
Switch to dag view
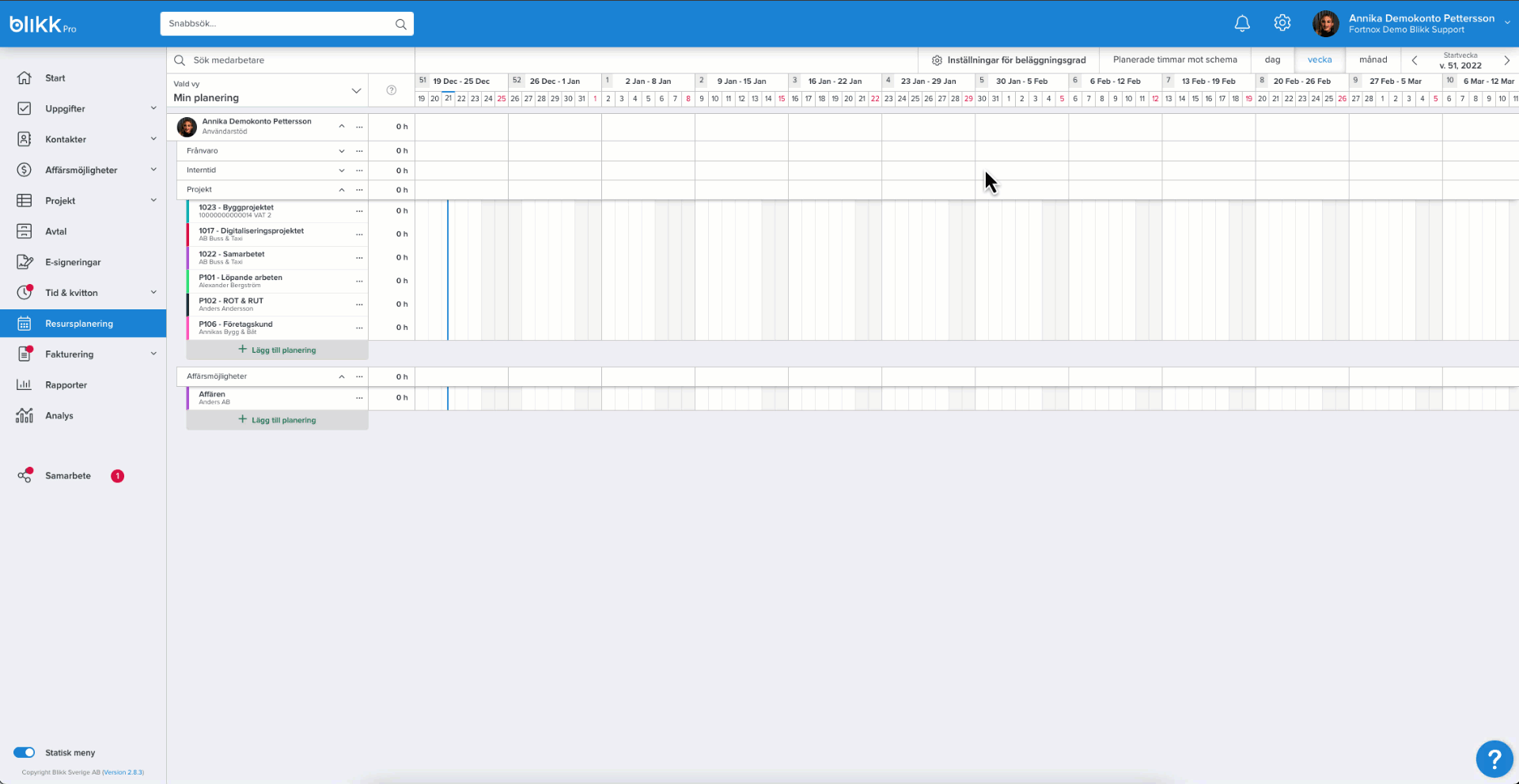click(x=1272, y=60)
